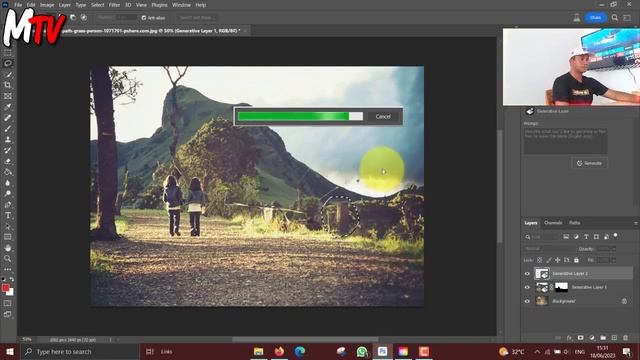Open the layer filter kind dropdown
This screenshot has height=360, width=640.
(542, 237)
